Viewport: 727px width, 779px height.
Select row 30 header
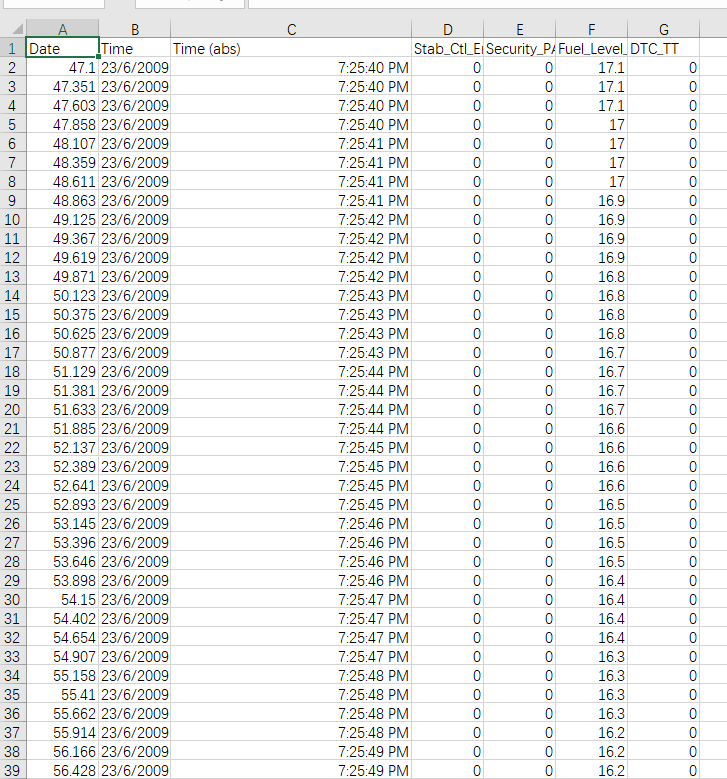click(x=12, y=600)
